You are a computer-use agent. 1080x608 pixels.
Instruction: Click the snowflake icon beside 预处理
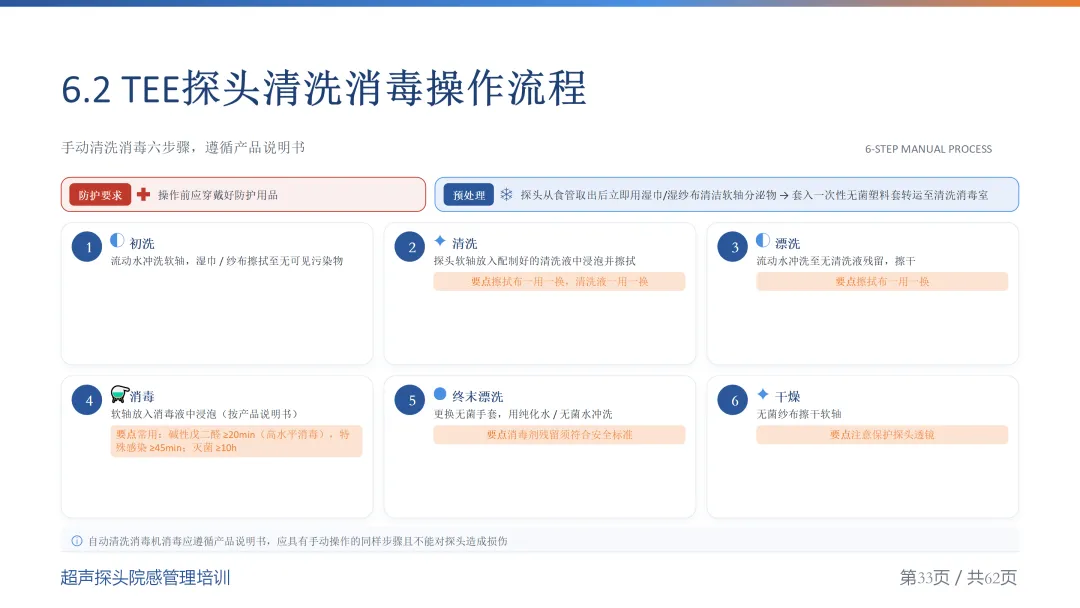click(x=506, y=195)
